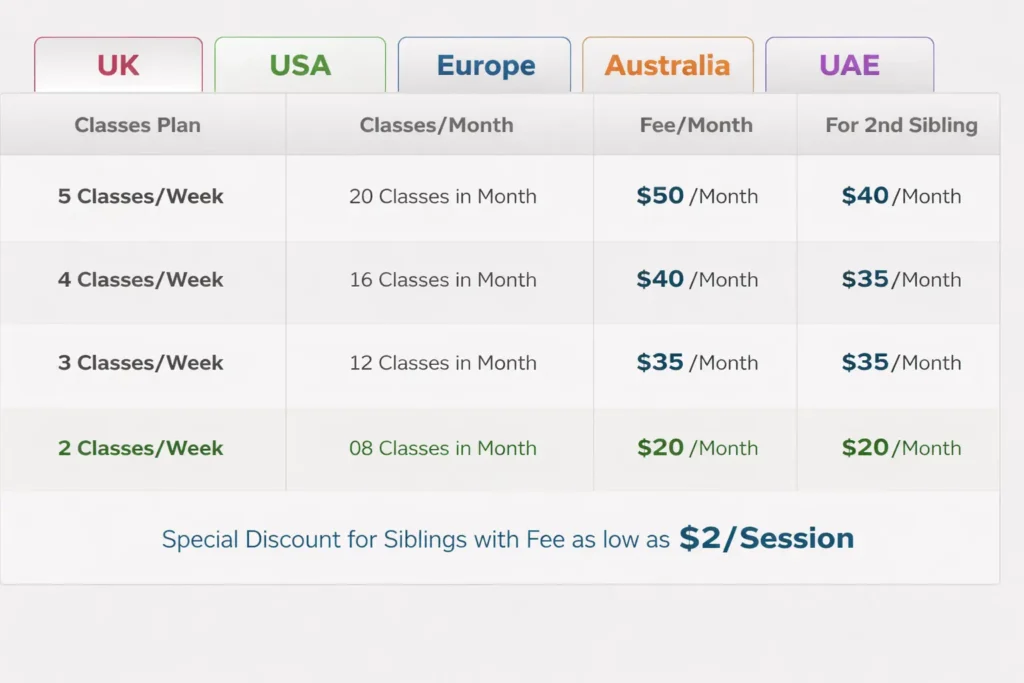
Task: Select the 5 Classes/Week plan
Action: 141,196
